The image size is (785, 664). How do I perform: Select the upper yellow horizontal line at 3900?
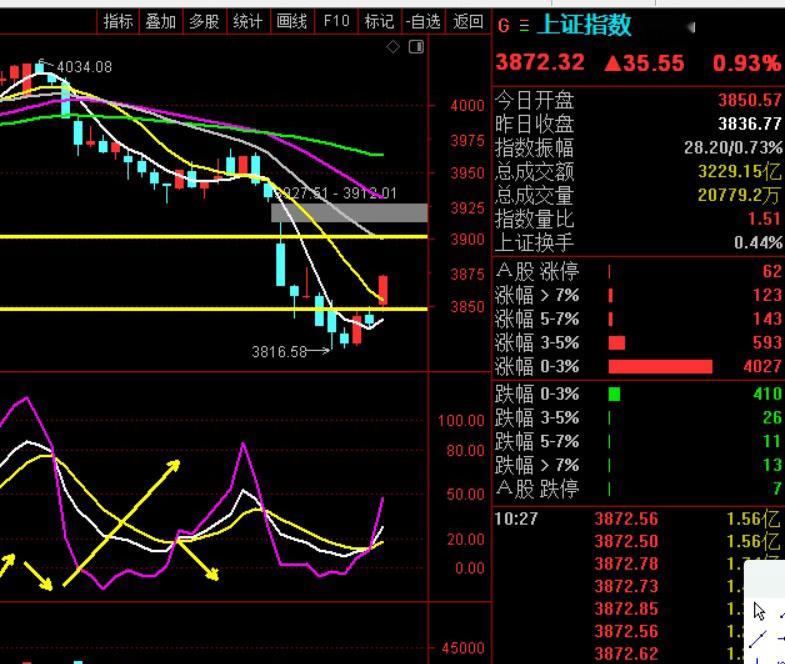tap(214, 237)
